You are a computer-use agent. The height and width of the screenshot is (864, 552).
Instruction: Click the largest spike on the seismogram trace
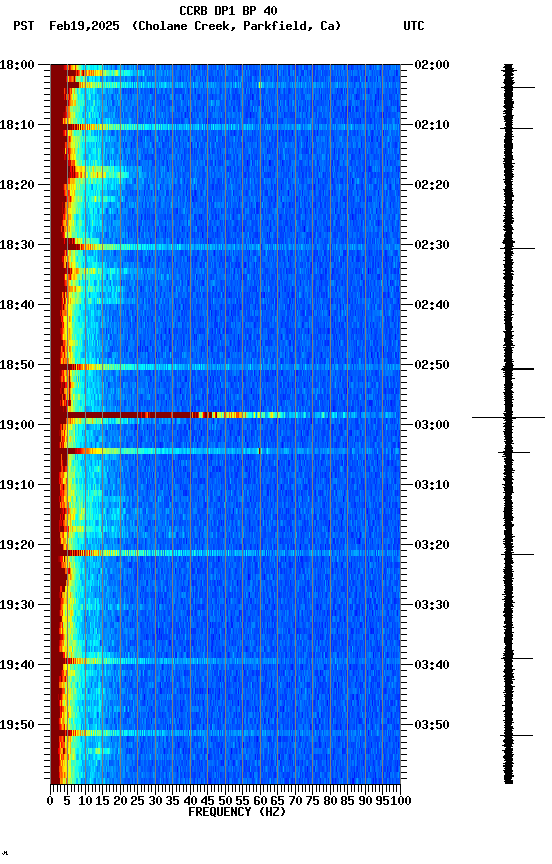(x=508, y=418)
